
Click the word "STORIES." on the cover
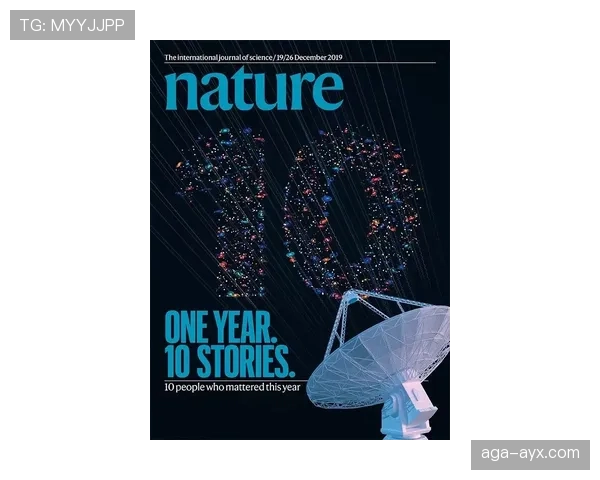245,361
